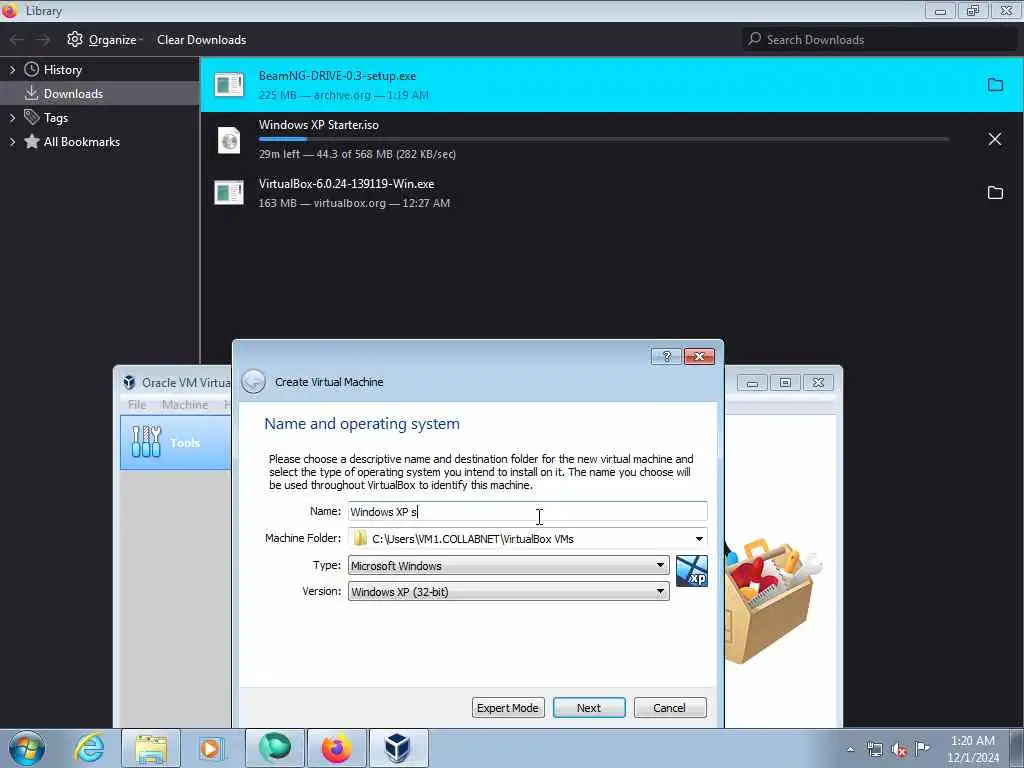Click the muted volume tray icon
1024x768 pixels.
[x=899, y=749]
